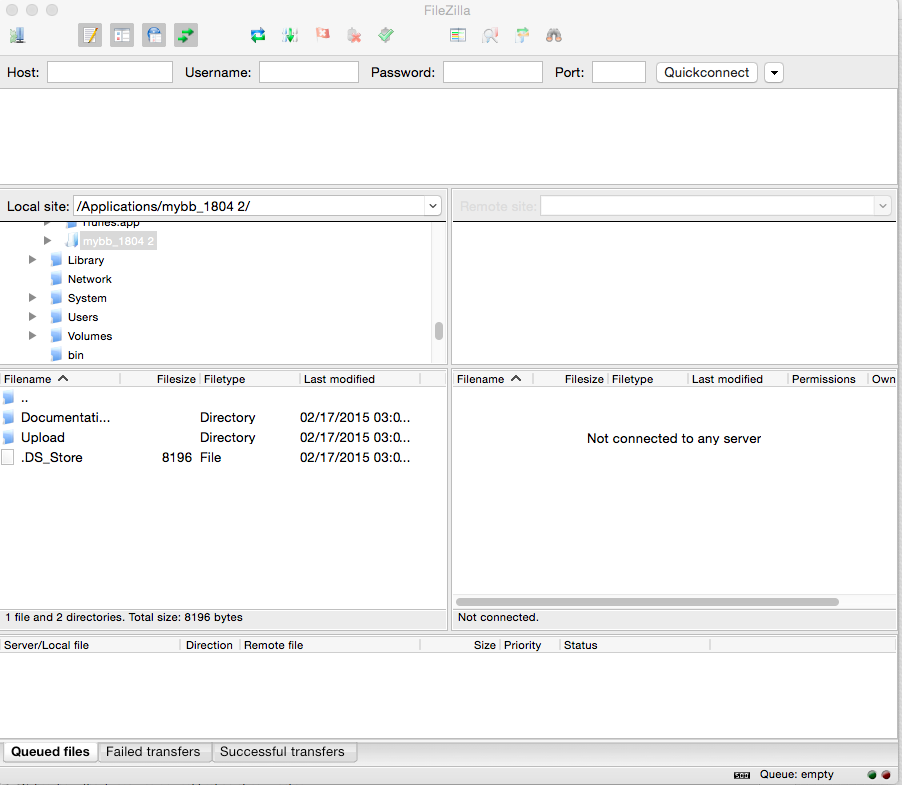Image resolution: width=902 pixels, height=785 pixels.
Task: Click the Username input field
Action: coord(309,72)
